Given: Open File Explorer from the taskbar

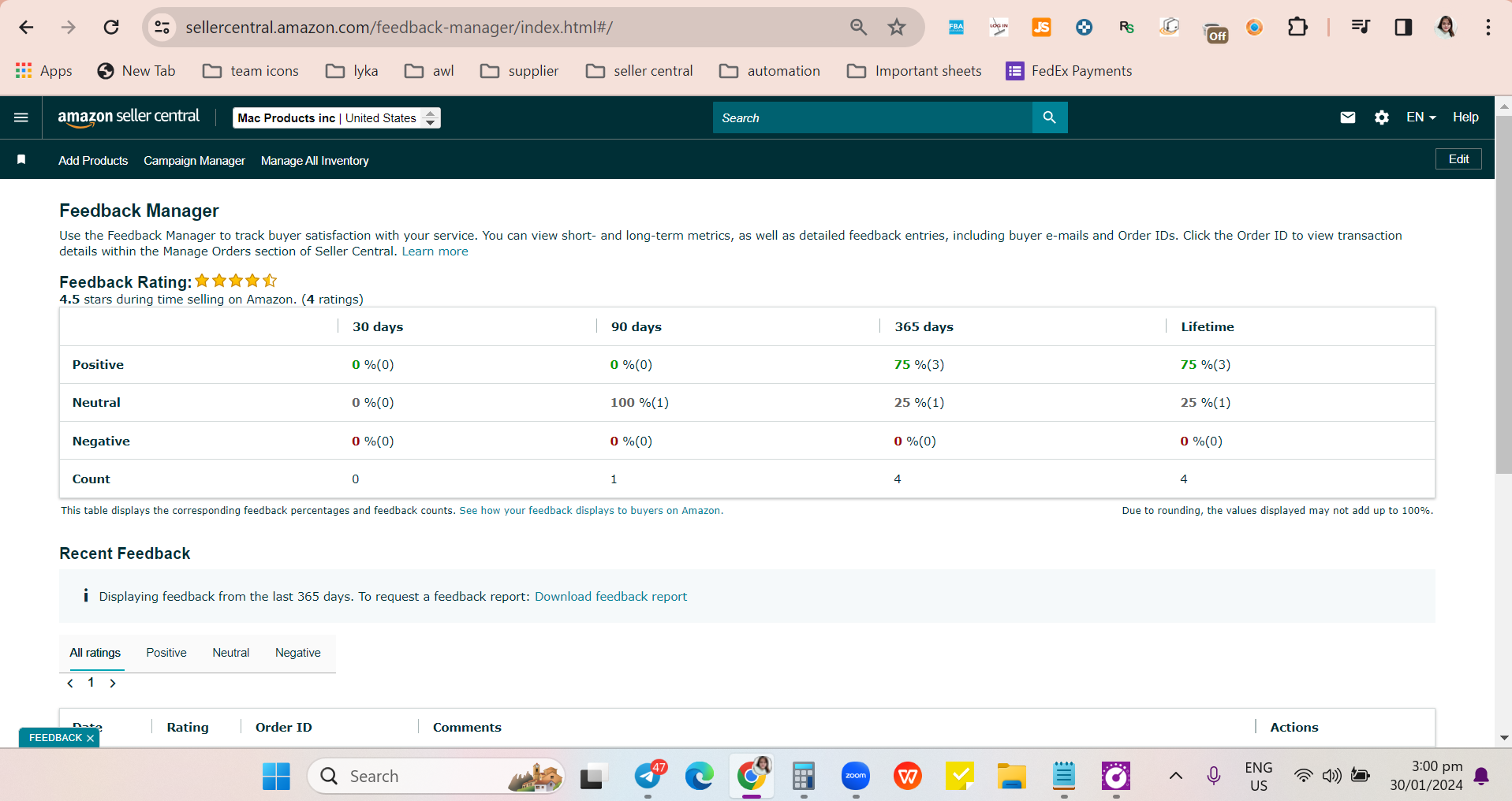Looking at the screenshot, I should tap(1012, 777).
